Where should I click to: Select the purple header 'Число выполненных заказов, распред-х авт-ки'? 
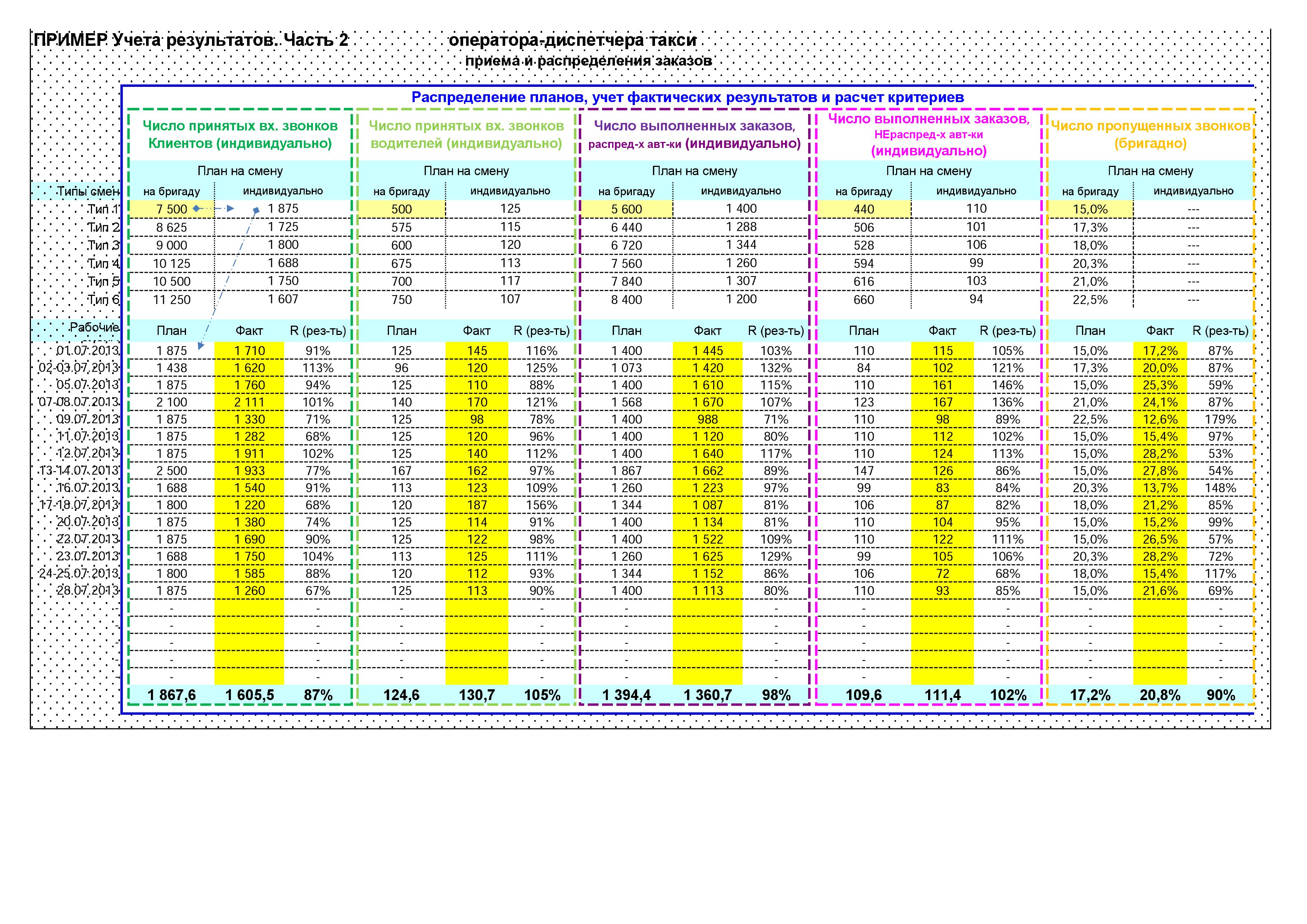click(x=694, y=135)
